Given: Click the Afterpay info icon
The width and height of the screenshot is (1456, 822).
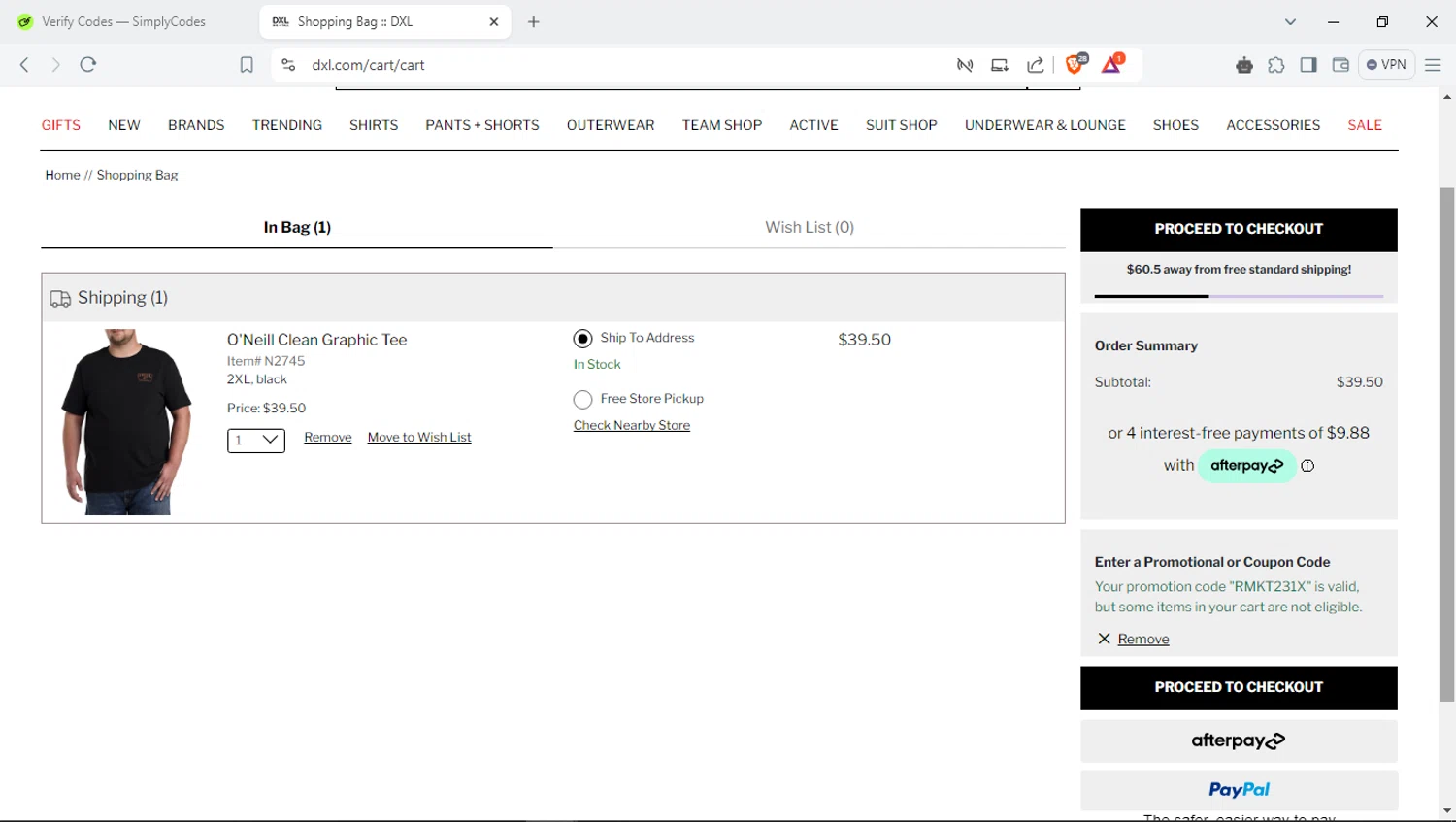Looking at the screenshot, I should pos(1307,466).
